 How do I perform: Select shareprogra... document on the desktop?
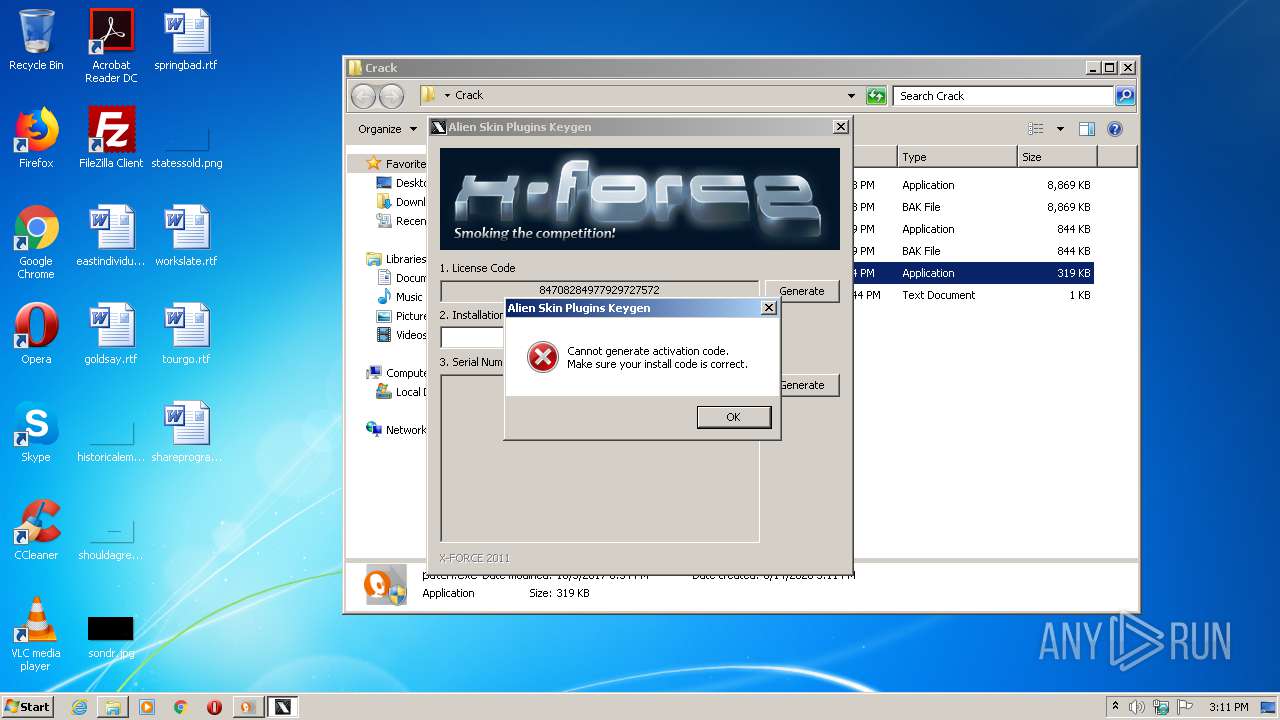tap(186, 432)
